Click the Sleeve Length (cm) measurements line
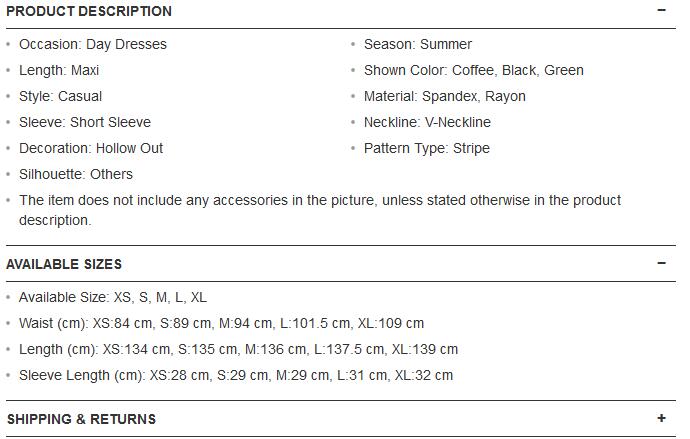 click(236, 375)
